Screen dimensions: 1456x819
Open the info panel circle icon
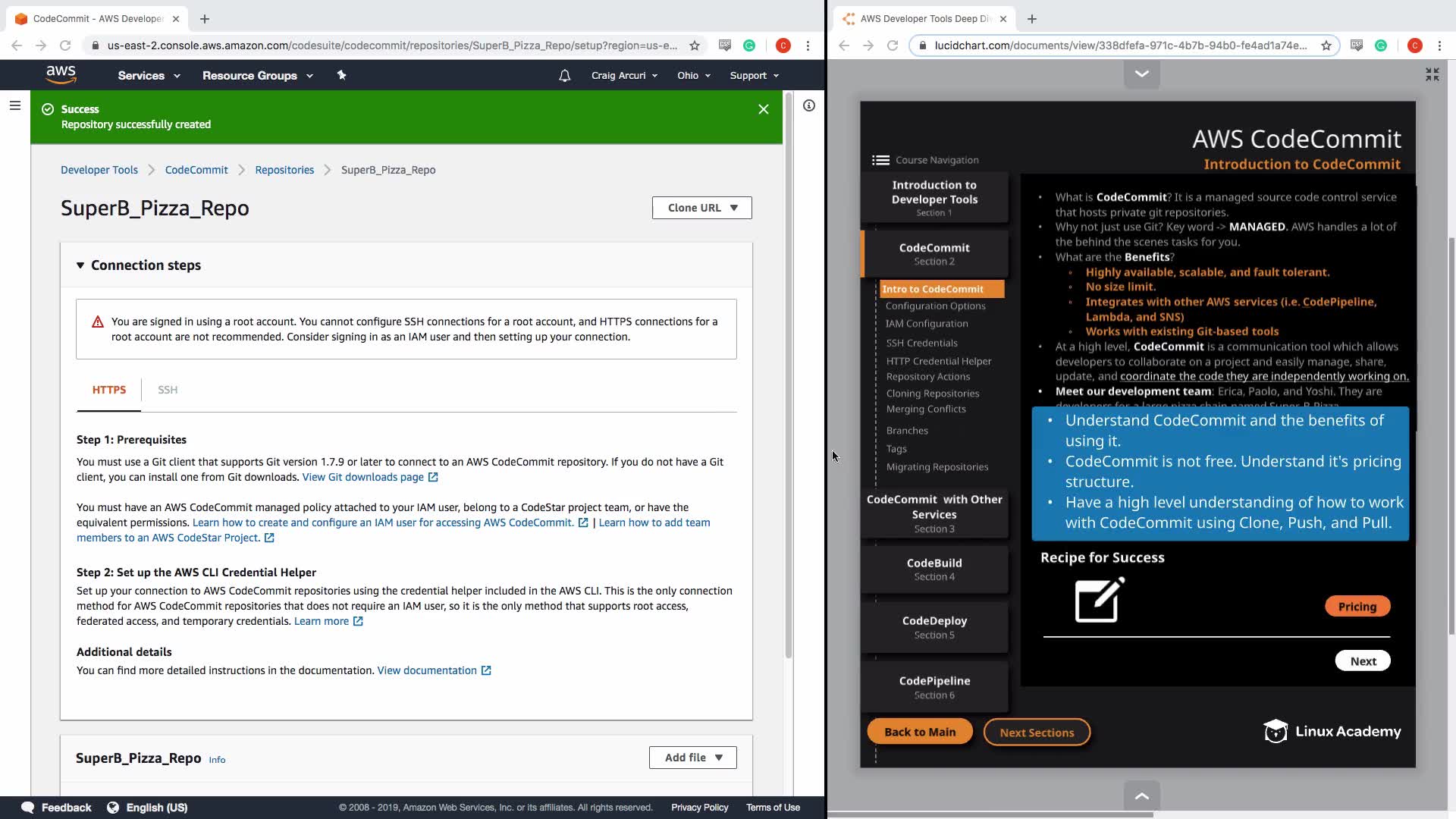(809, 105)
